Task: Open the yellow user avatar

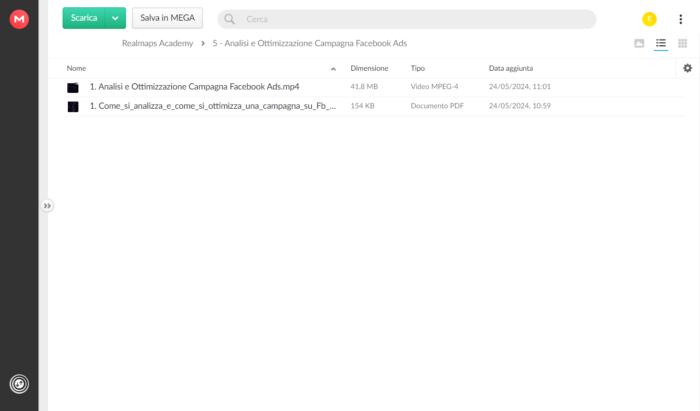Action: point(649,19)
